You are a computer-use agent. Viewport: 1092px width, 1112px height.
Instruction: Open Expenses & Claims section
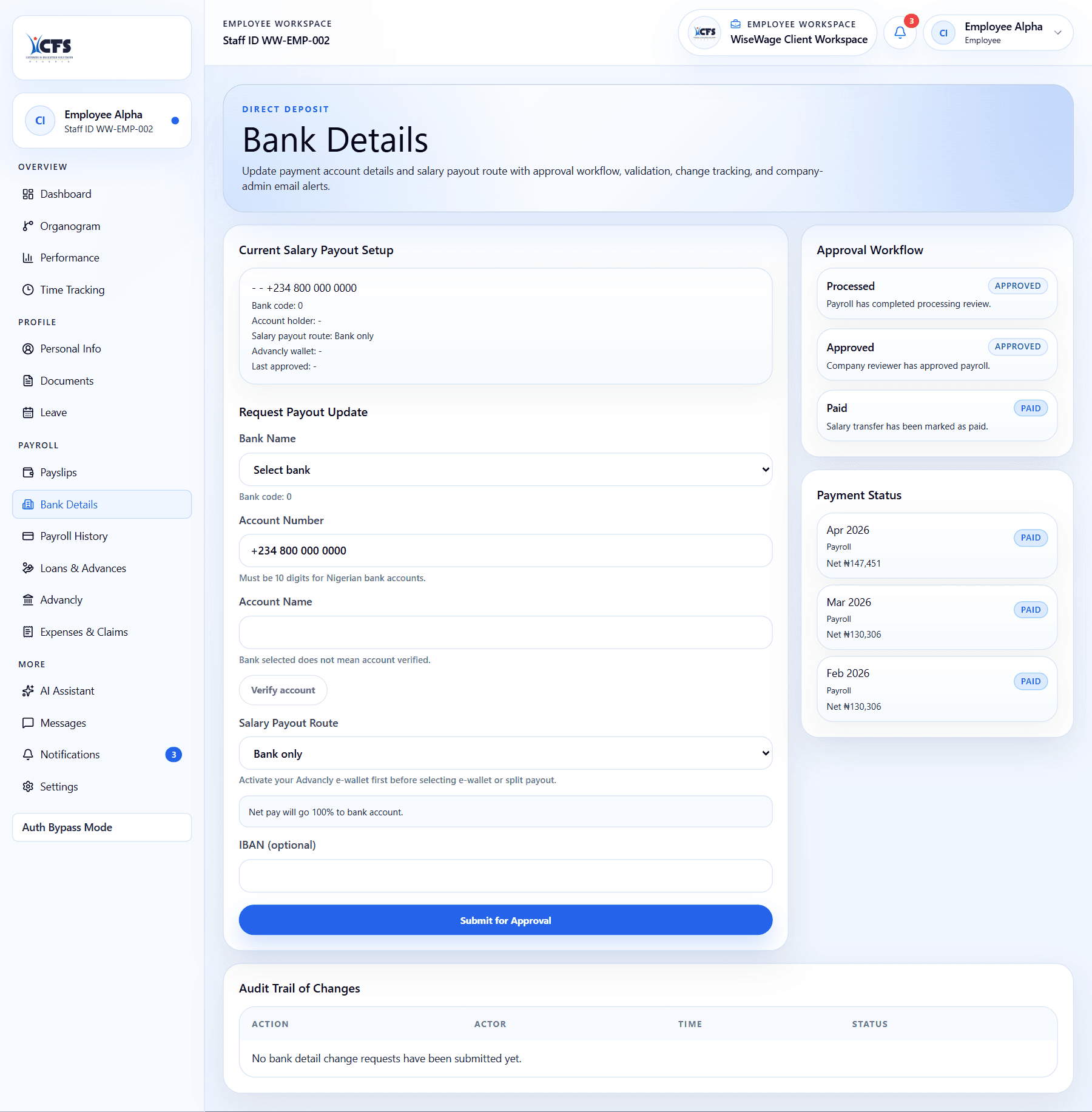(102, 632)
